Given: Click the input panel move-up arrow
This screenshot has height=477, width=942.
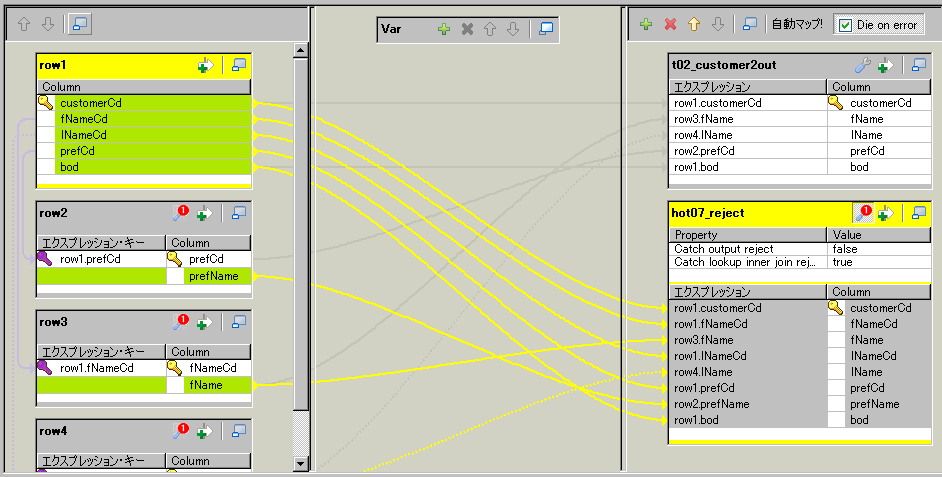Looking at the screenshot, I should (24, 24).
